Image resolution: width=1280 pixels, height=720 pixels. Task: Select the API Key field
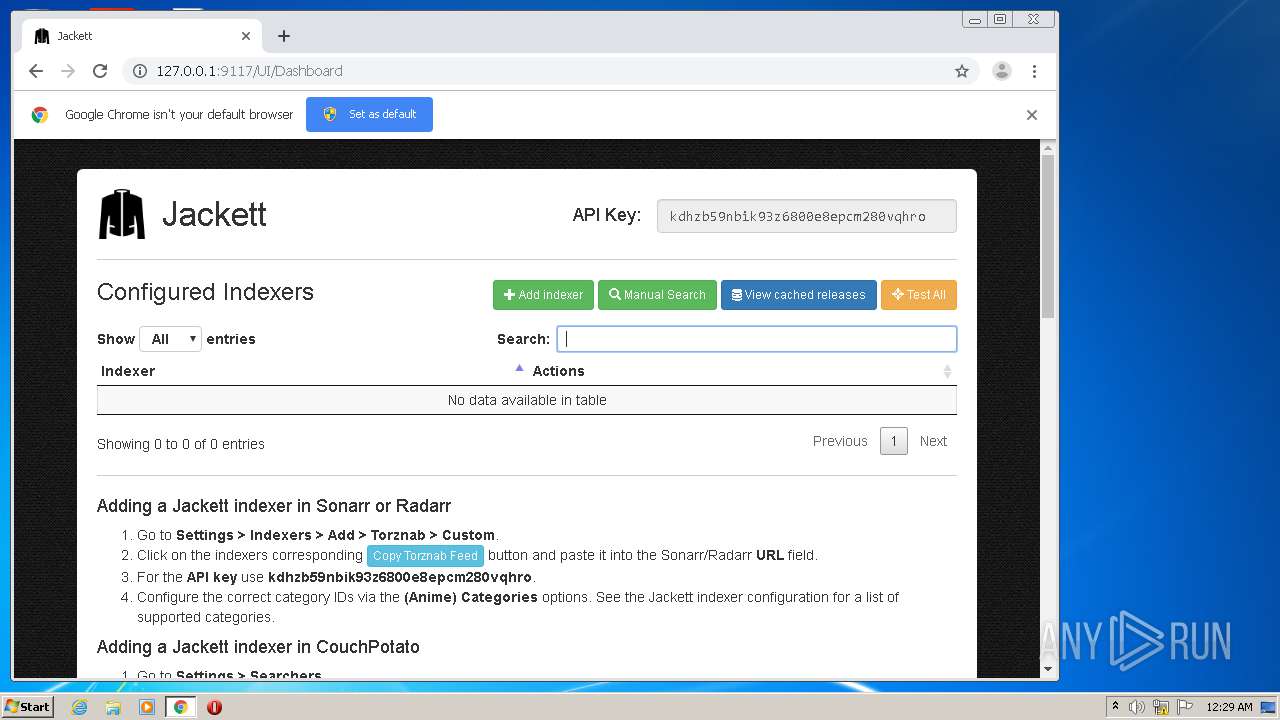(x=807, y=216)
